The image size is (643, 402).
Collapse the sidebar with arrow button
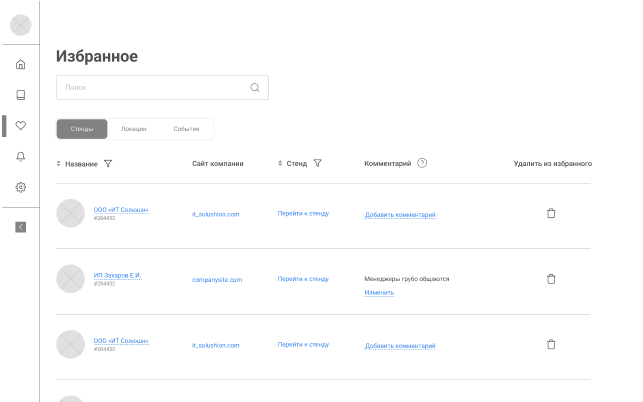click(x=21, y=226)
